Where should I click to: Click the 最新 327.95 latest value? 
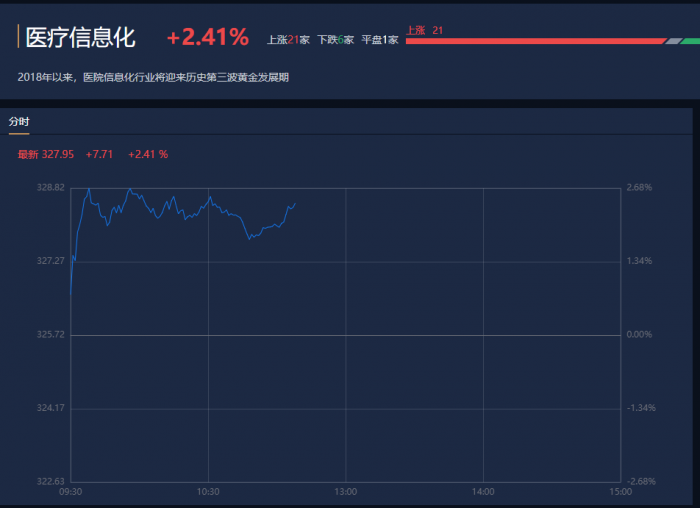(x=46, y=154)
